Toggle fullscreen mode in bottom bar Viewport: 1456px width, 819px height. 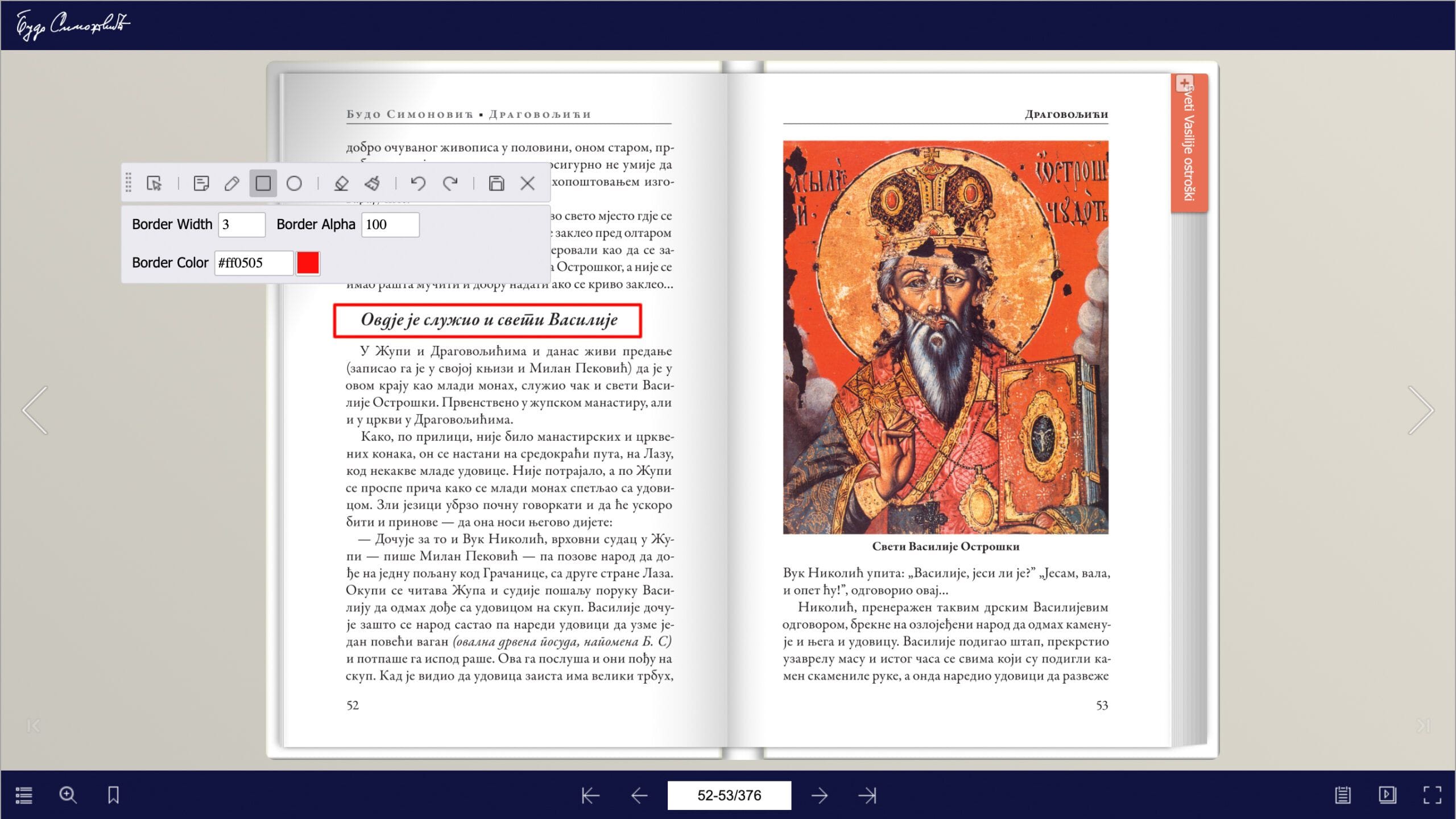(x=1432, y=795)
